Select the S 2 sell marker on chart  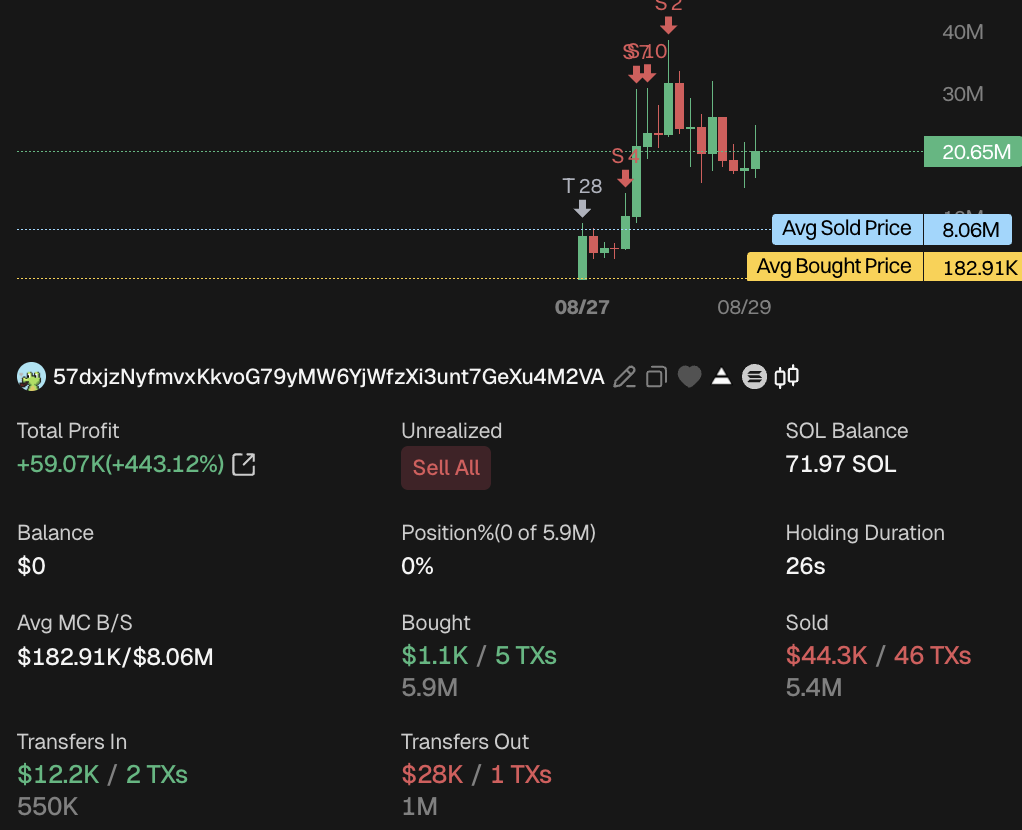668,16
